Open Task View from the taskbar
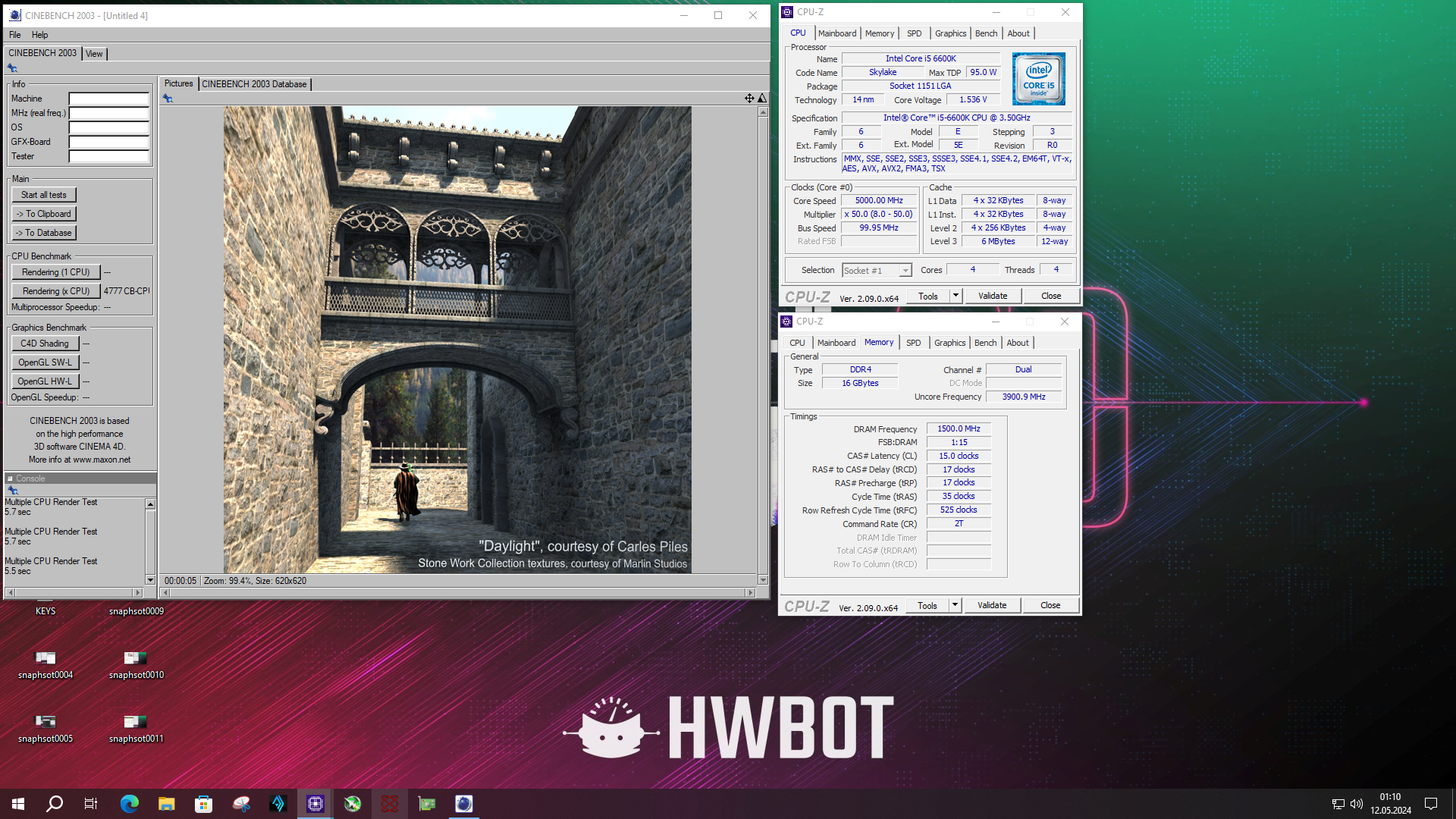Image resolution: width=1456 pixels, height=819 pixels. [91, 804]
